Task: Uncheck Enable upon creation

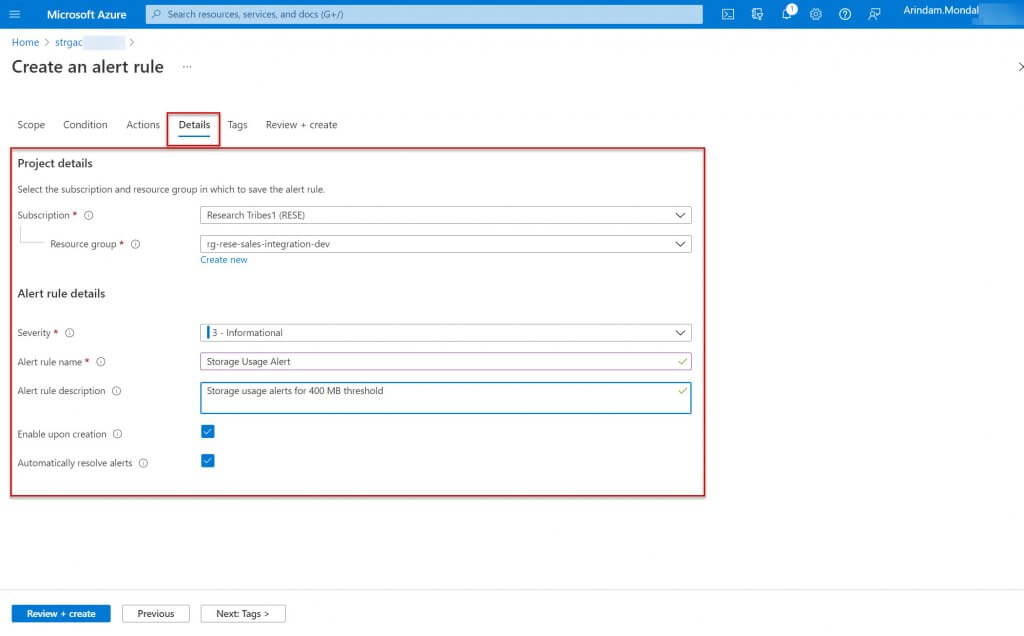Action: click(208, 433)
